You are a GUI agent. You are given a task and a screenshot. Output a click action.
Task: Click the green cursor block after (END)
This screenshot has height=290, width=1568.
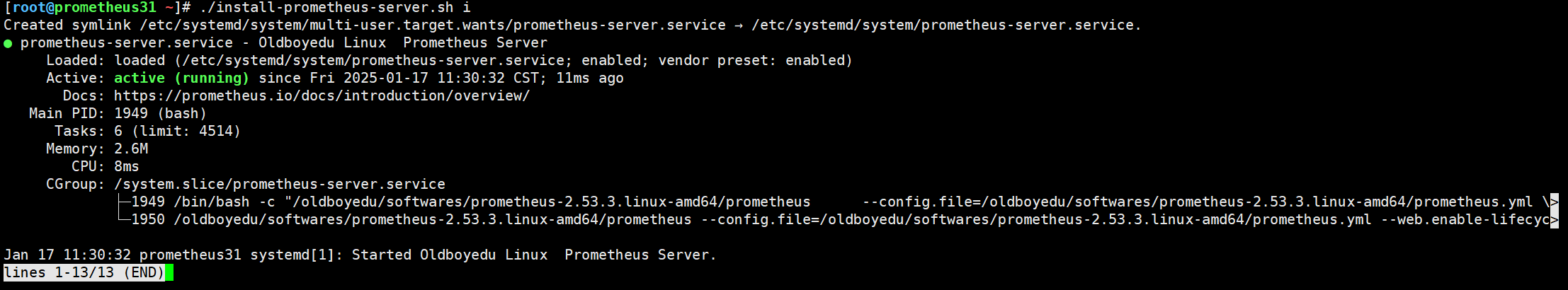point(169,272)
